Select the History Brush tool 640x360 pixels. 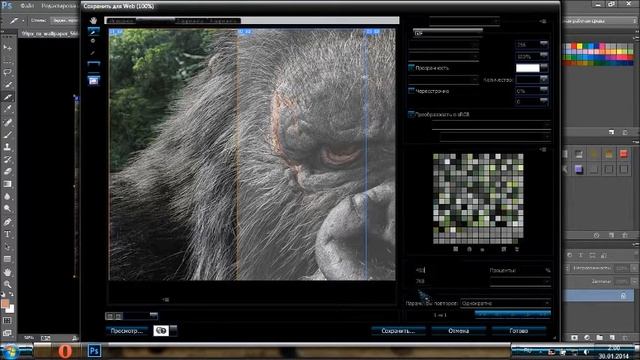[7, 159]
